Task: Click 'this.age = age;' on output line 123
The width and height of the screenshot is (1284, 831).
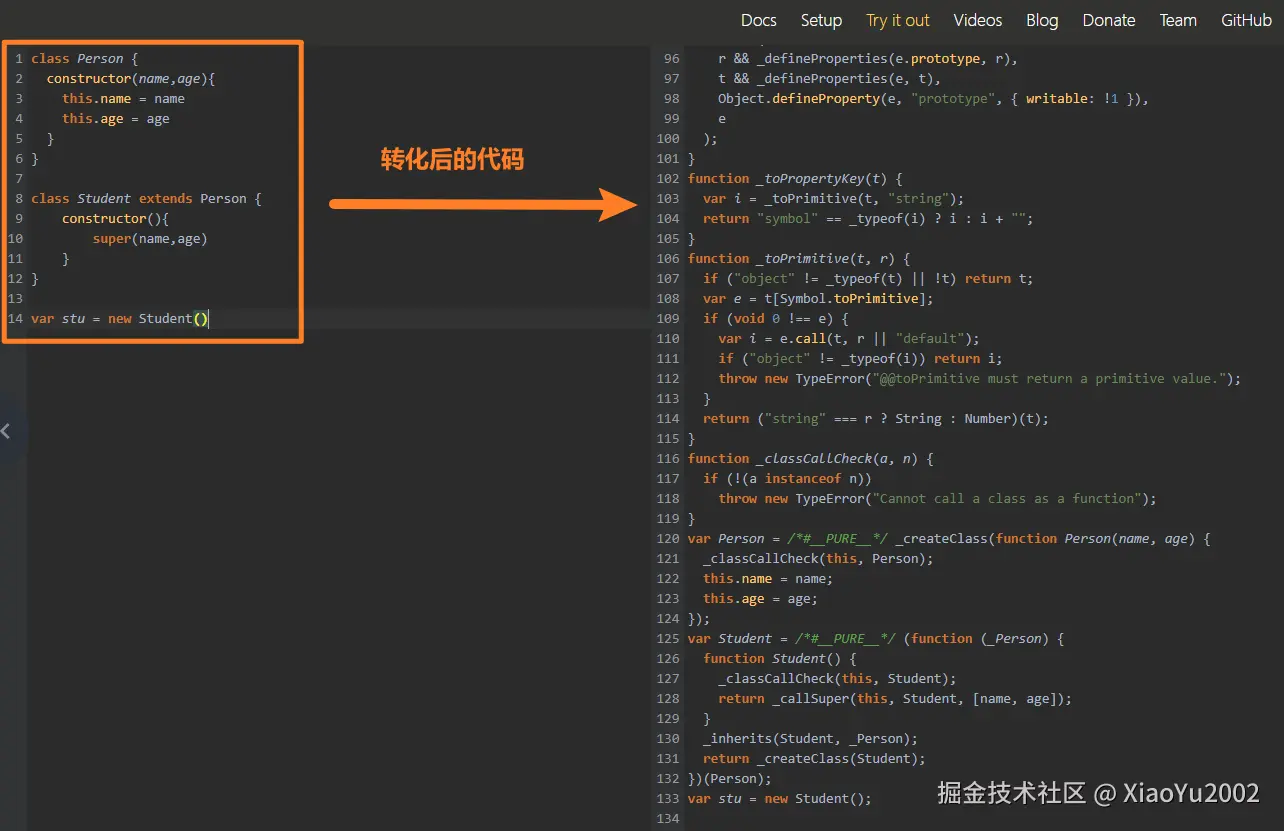Action: coord(760,598)
